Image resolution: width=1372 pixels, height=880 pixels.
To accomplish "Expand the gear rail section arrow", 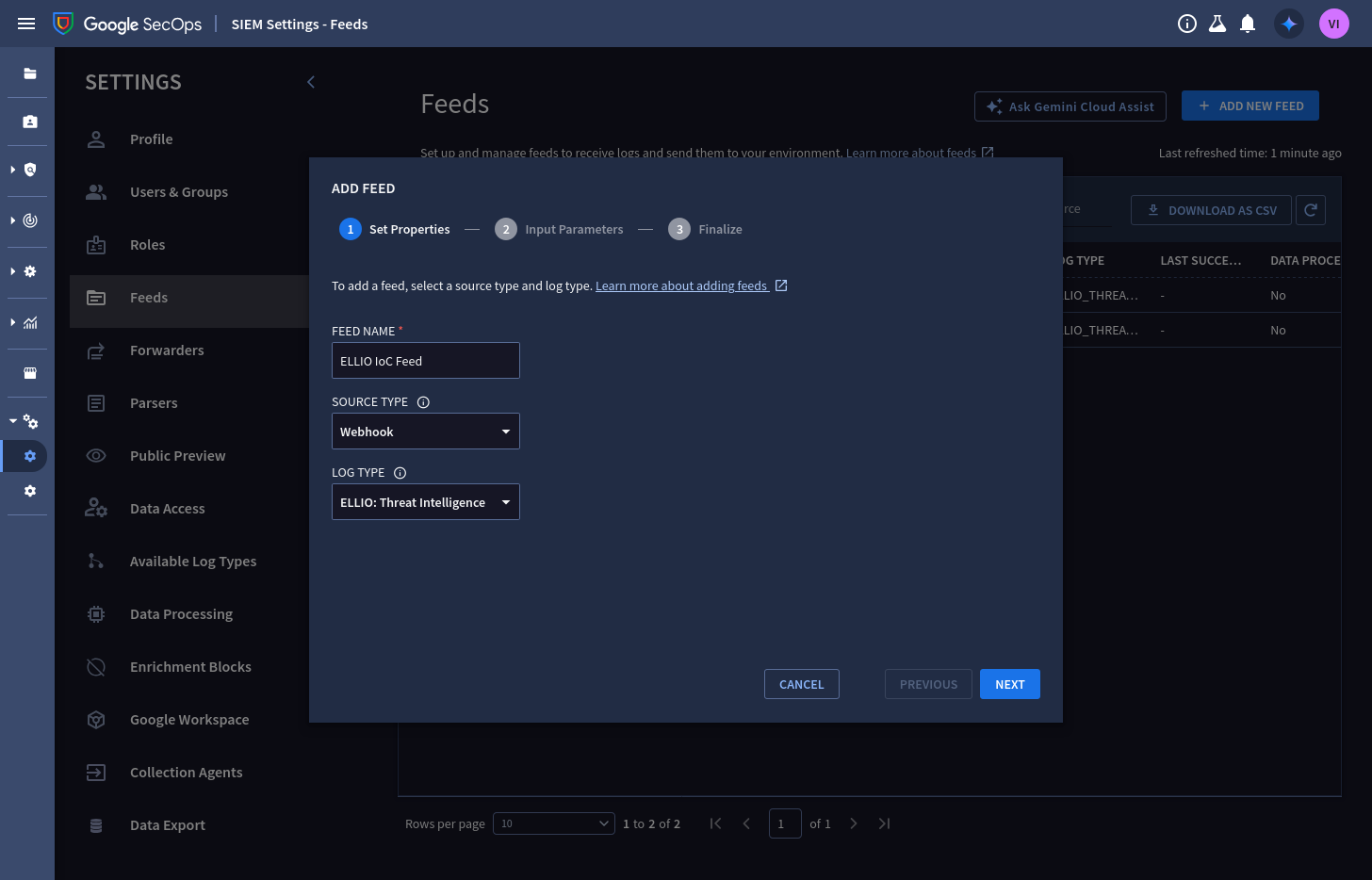I will (12, 271).
